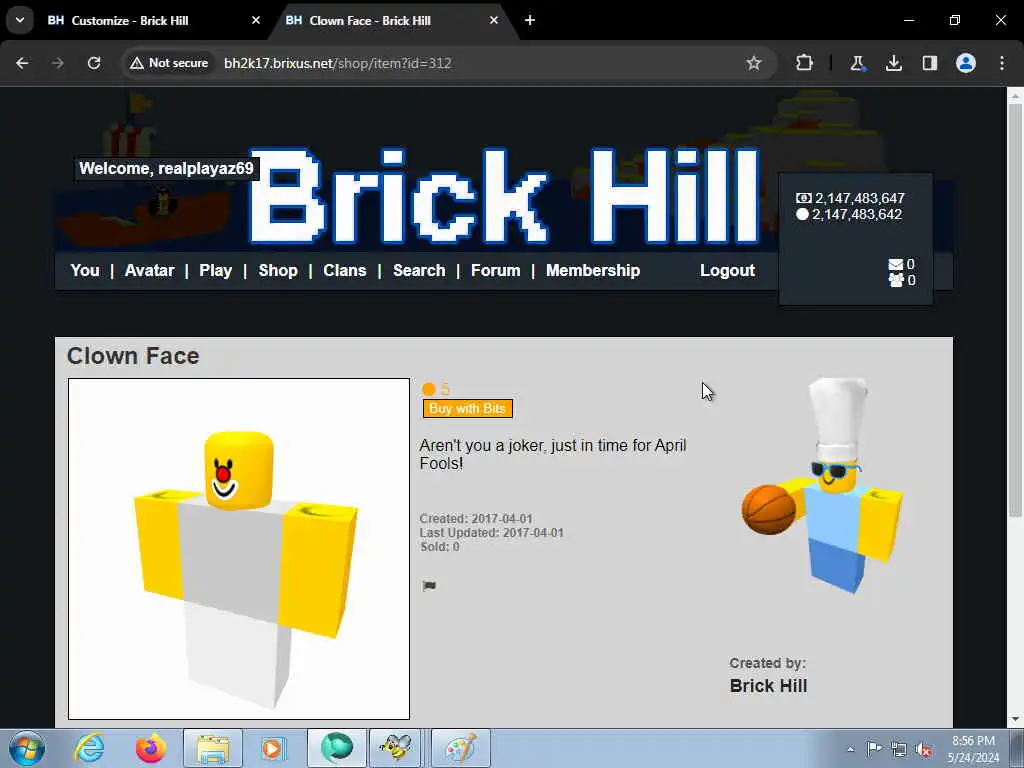Report item with the flag icon

tap(429, 586)
